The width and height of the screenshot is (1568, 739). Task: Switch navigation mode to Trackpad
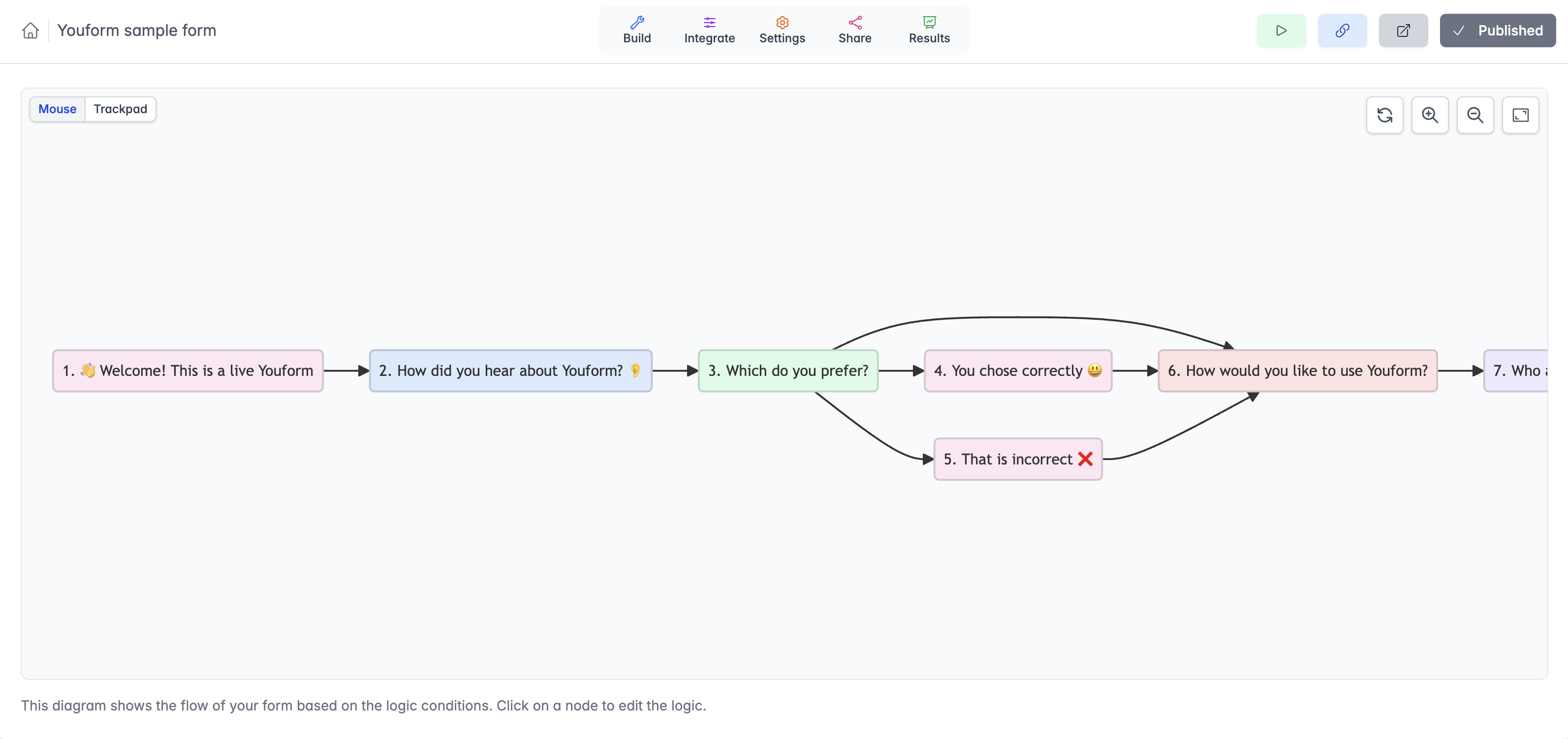click(121, 109)
